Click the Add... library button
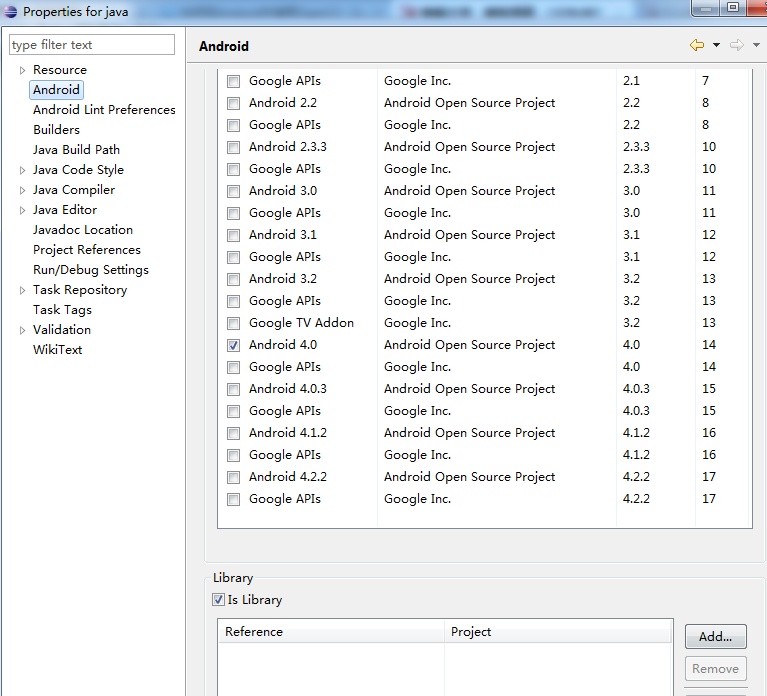 (716, 636)
